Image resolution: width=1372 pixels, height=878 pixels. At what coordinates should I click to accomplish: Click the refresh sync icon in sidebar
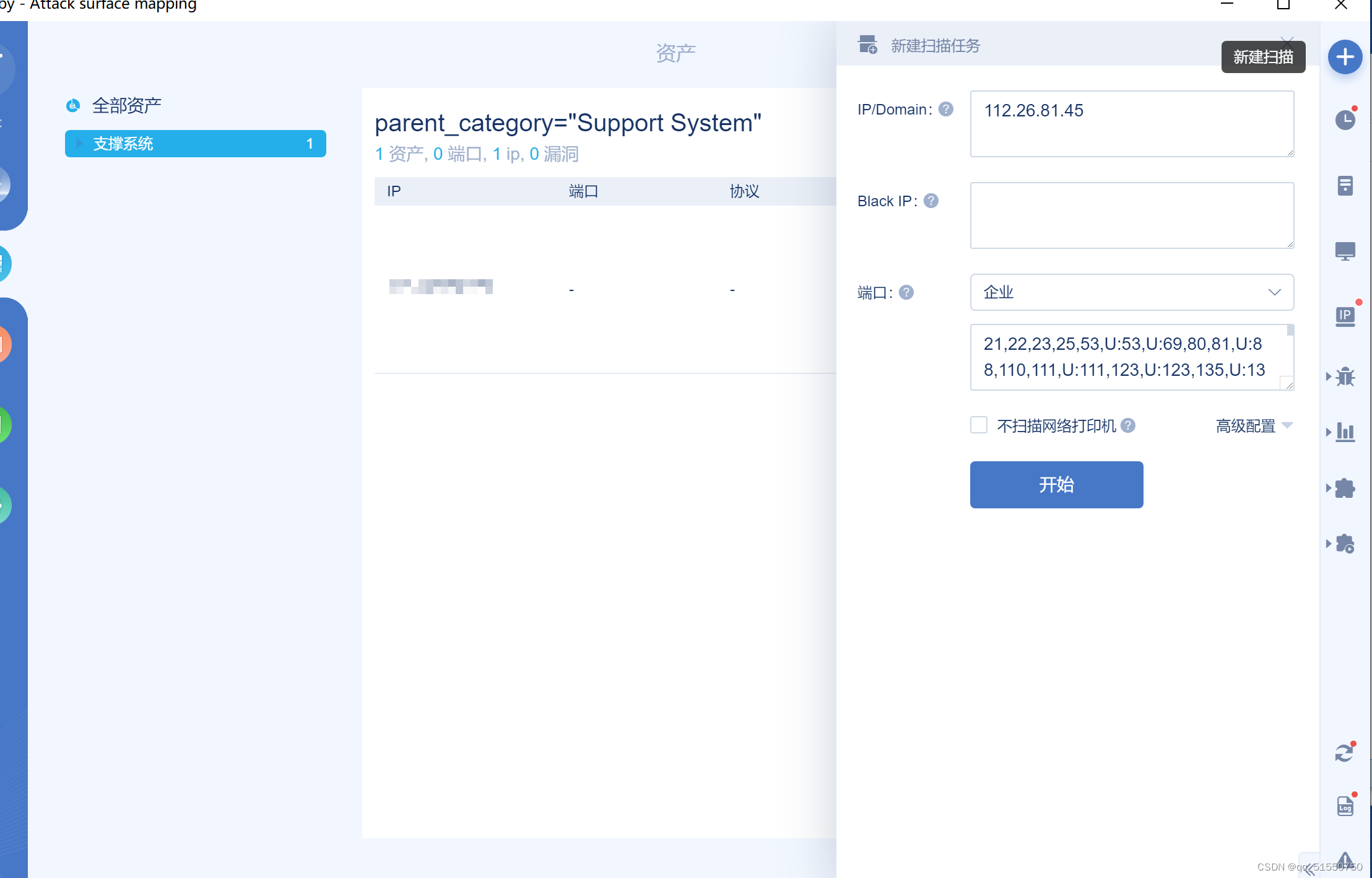point(1344,753)
